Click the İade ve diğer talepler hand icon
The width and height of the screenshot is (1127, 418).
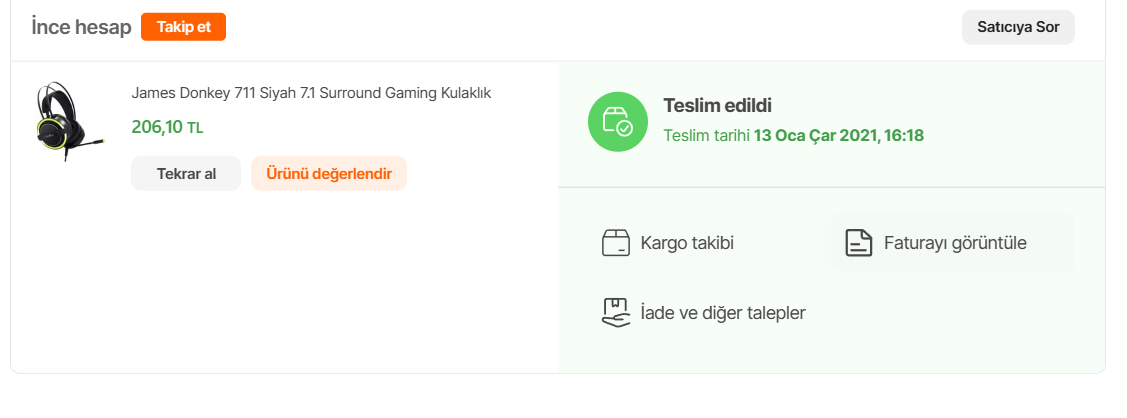coord(616,313)
